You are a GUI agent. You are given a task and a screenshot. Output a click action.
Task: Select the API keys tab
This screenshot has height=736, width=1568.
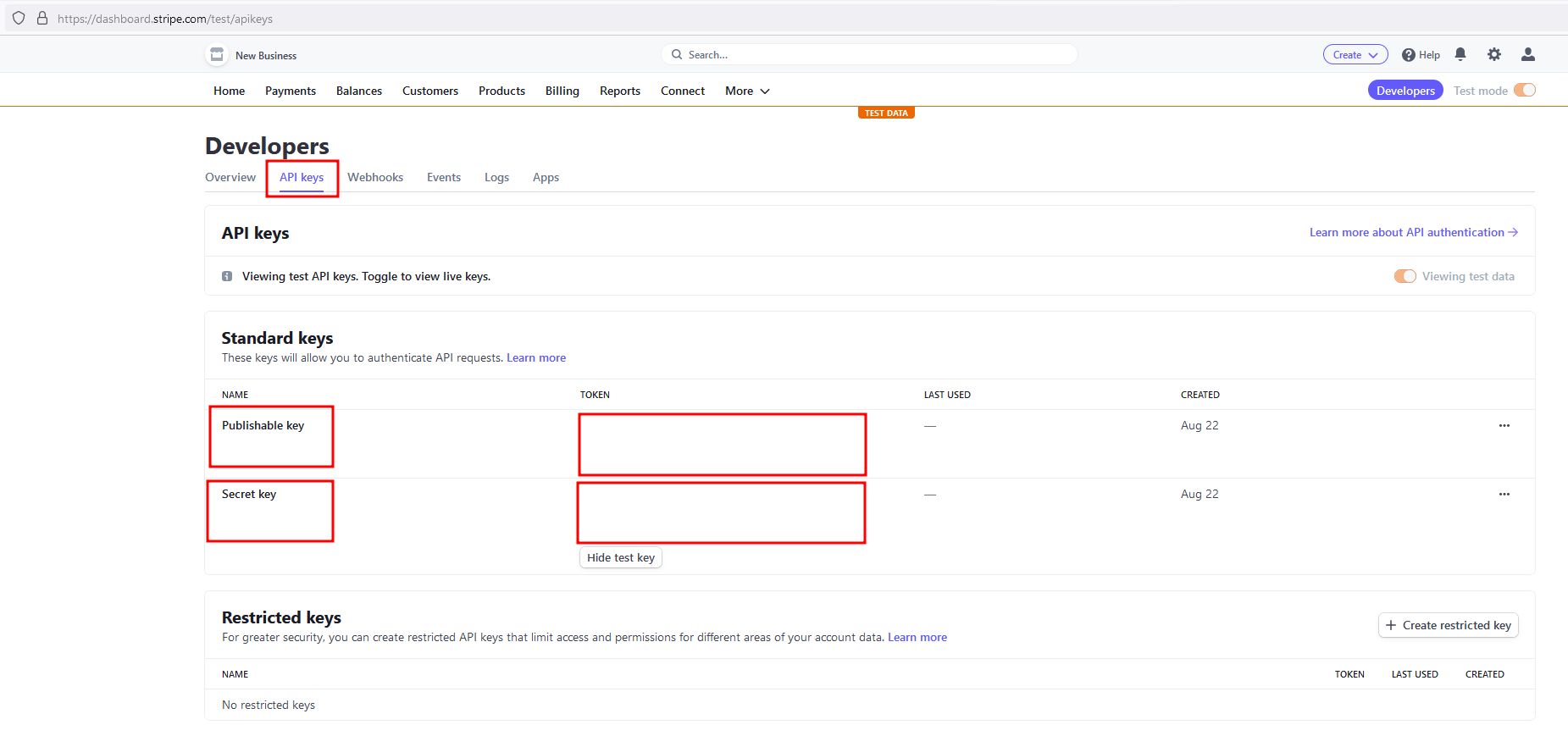point(302,177)
